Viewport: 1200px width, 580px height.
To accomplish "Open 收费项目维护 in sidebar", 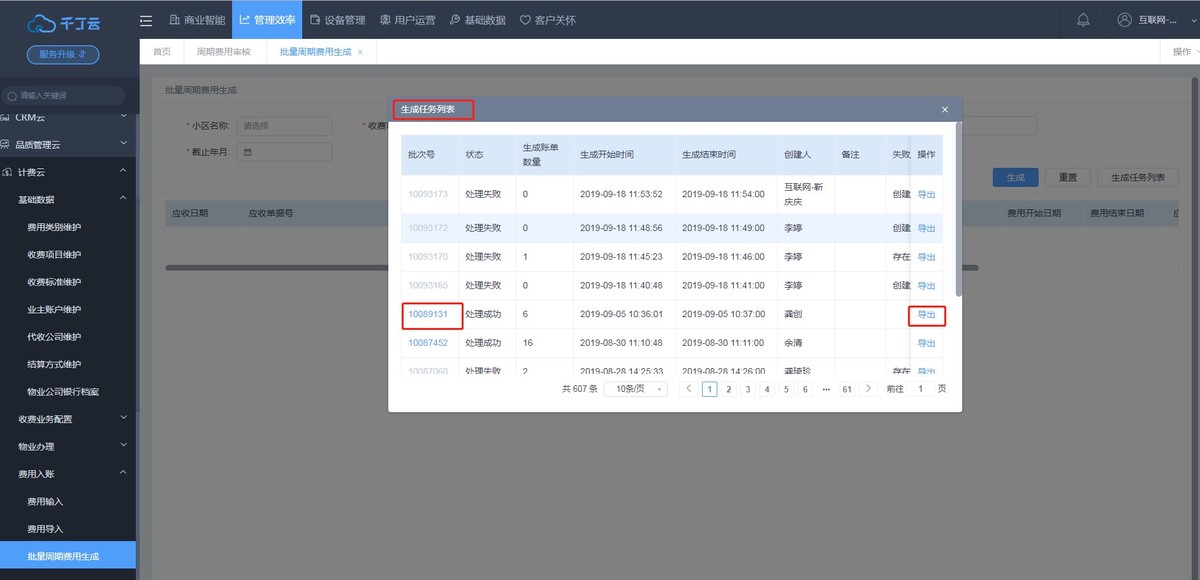I will click(x=54, y=254).
